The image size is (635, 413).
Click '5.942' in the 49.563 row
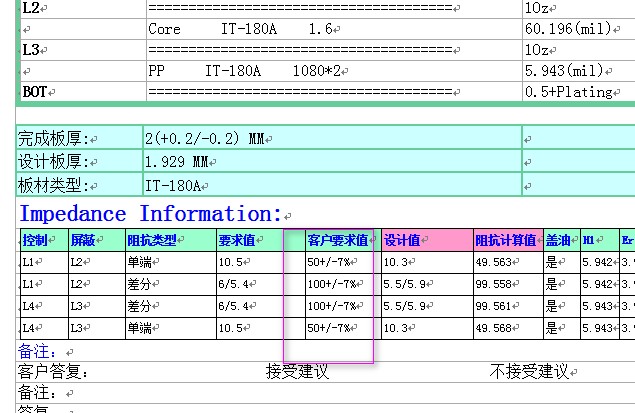coord(598,262)
